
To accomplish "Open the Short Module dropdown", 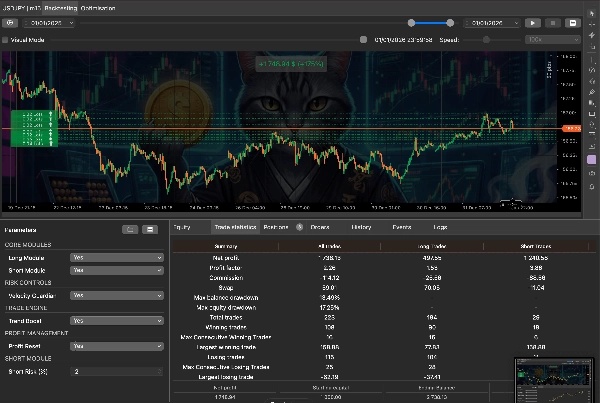I will click(x=117, y=270).
